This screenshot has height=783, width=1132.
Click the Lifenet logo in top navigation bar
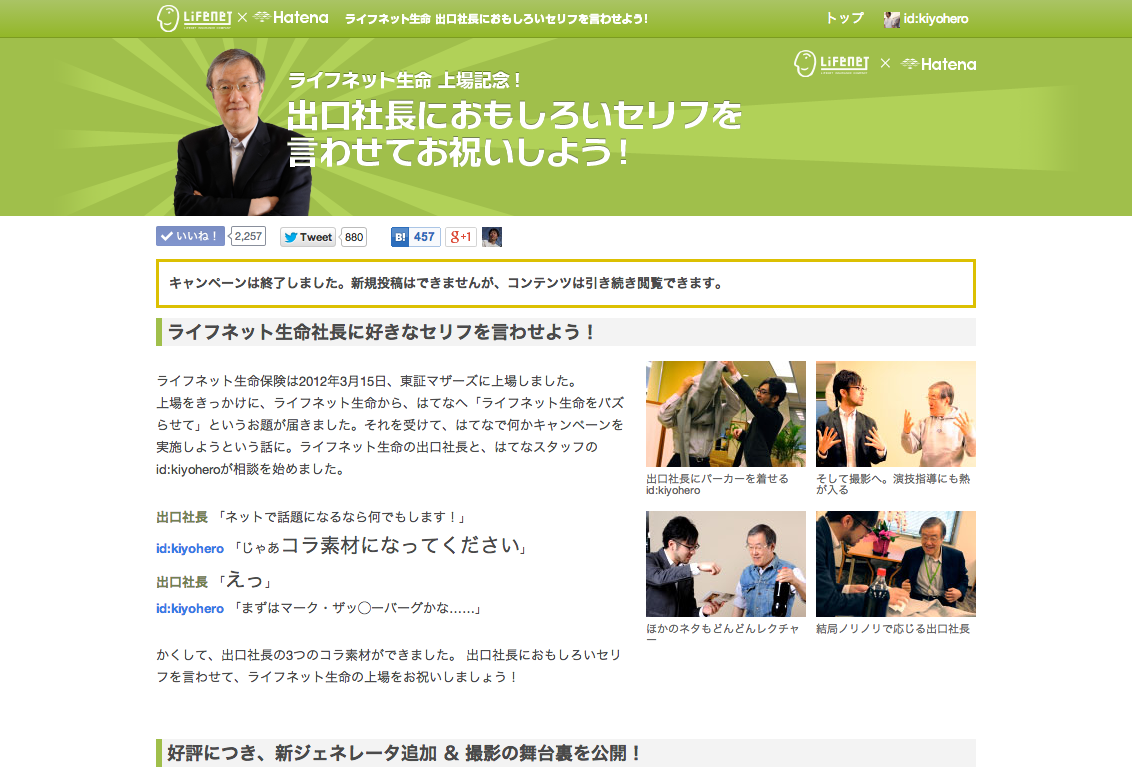tap(194, 18)
